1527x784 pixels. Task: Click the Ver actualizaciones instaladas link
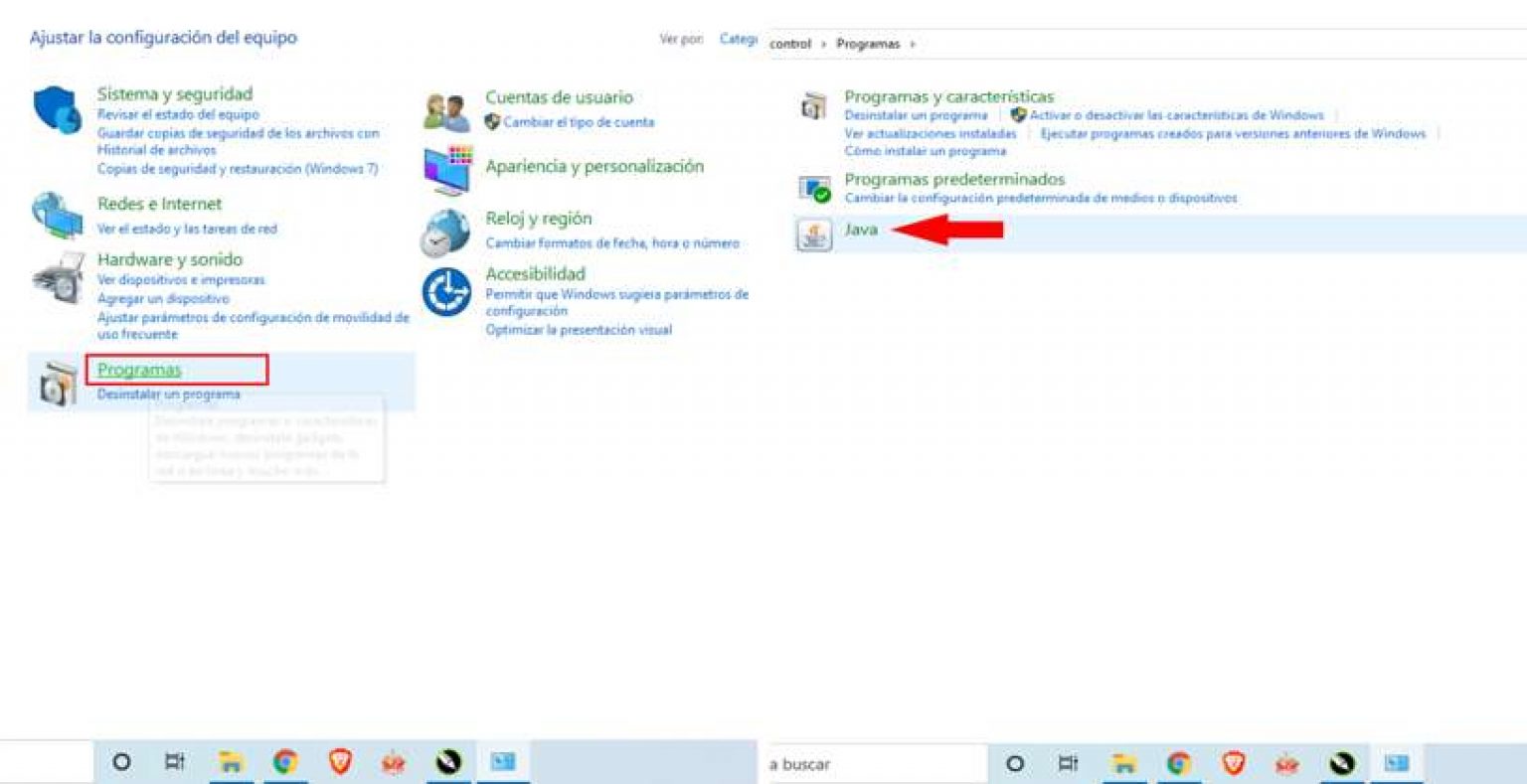(931, 133)
